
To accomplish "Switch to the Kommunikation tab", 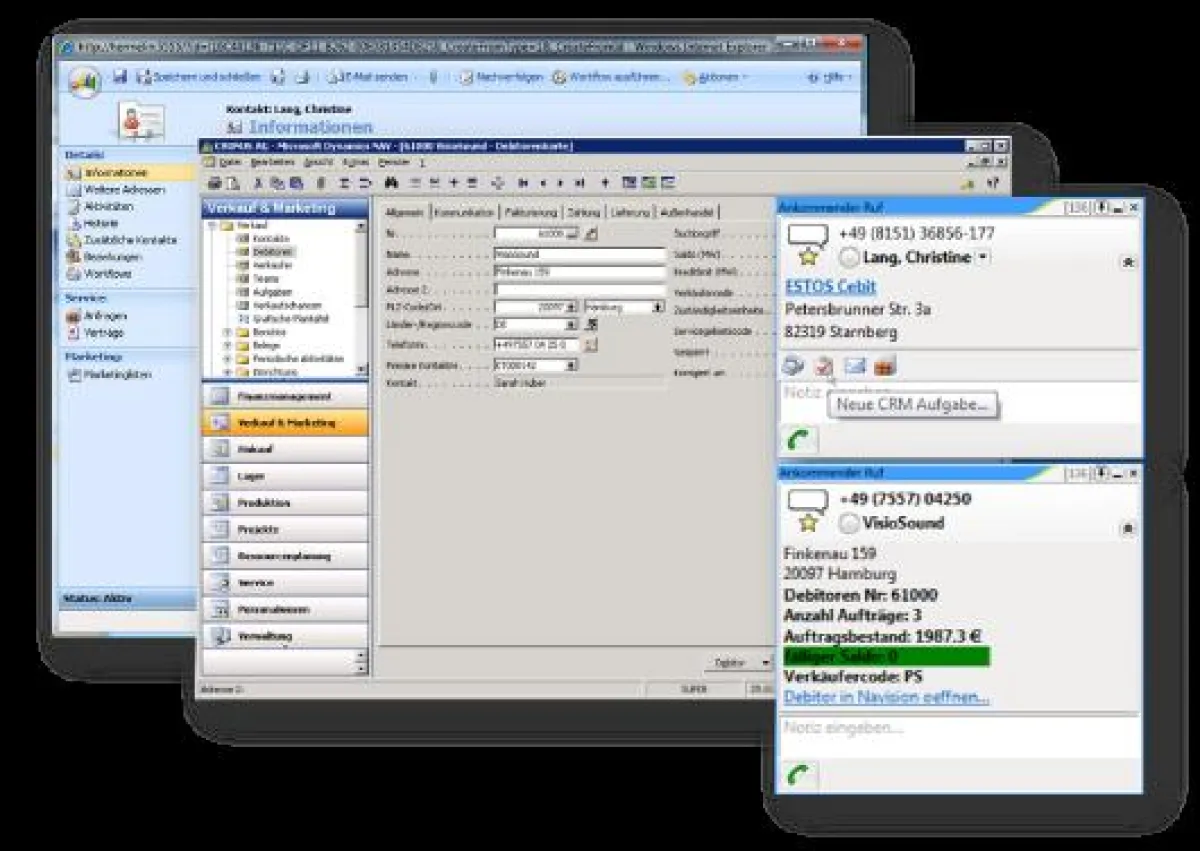I will pos(464,212).
